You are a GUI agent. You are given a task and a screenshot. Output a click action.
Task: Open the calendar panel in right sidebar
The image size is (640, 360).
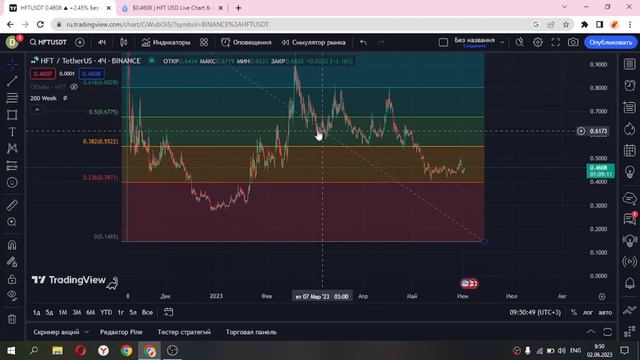[x=630, y=150]
